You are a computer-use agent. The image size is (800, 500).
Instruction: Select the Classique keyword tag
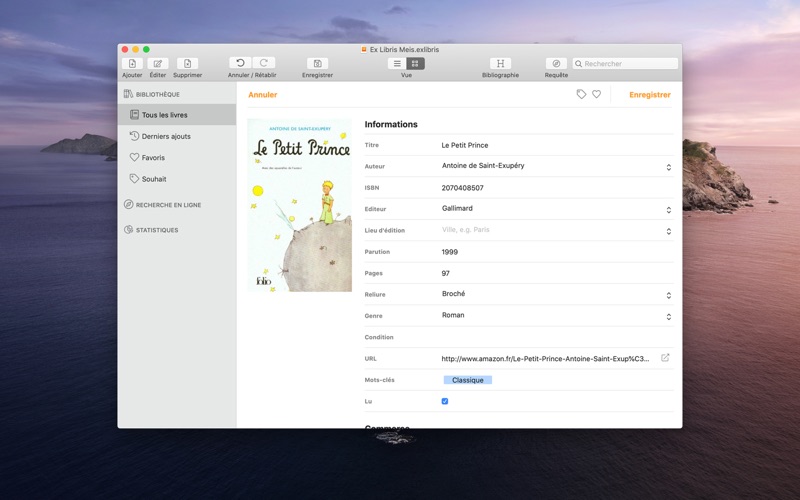[467, 380]
